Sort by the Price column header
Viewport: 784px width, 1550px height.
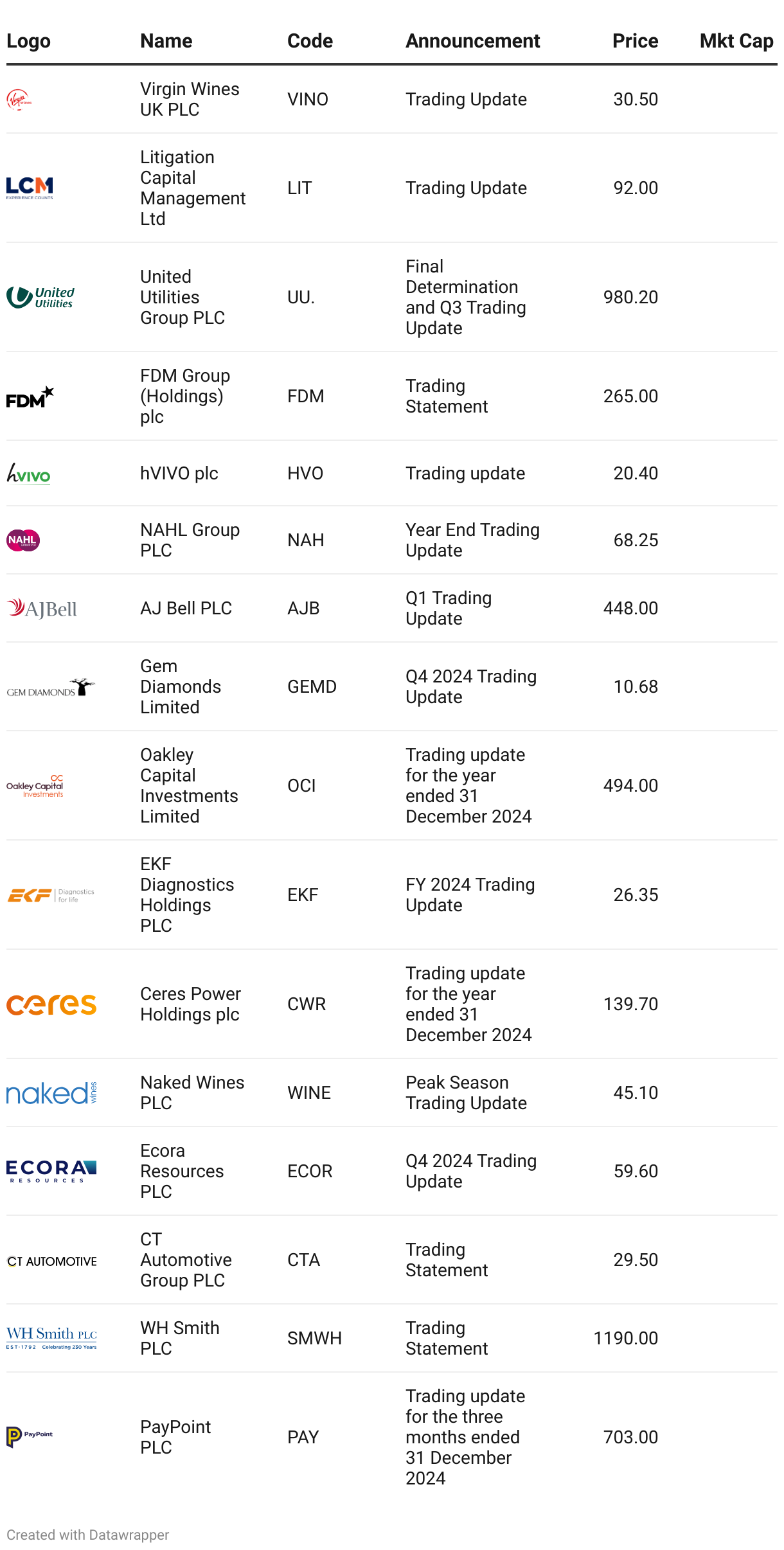click(x=635, y=41)
